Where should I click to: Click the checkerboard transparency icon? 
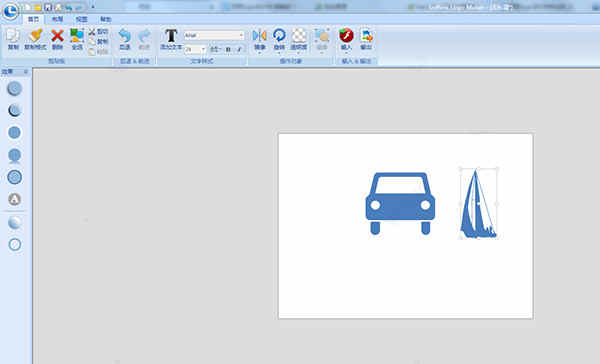click(x=299, y=36)
